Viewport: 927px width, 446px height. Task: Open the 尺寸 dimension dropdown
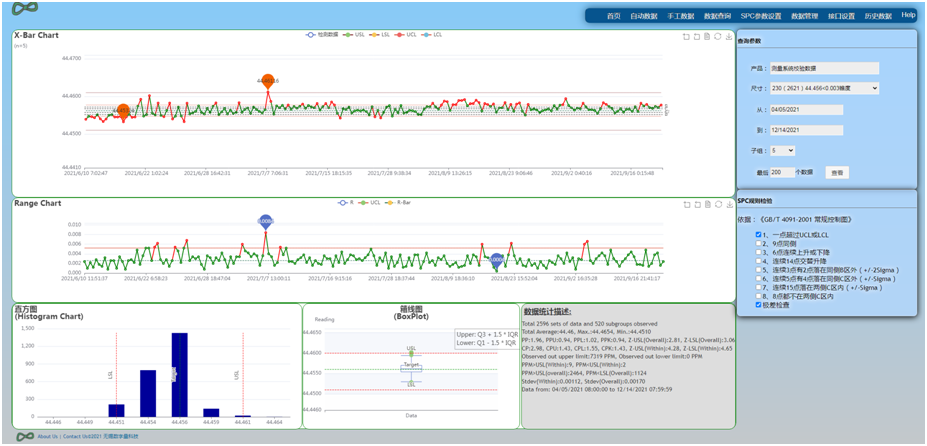pyautogui.click(x=824, y=88)
